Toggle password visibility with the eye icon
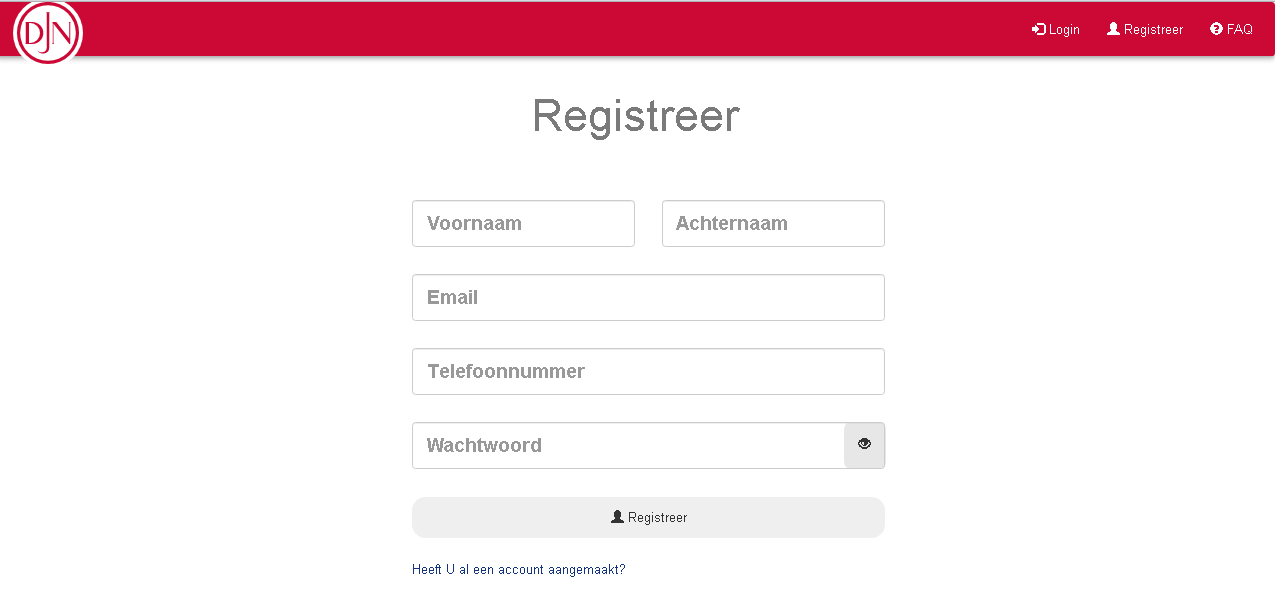Screen dimensions: 1275x609 click(864, 444)
